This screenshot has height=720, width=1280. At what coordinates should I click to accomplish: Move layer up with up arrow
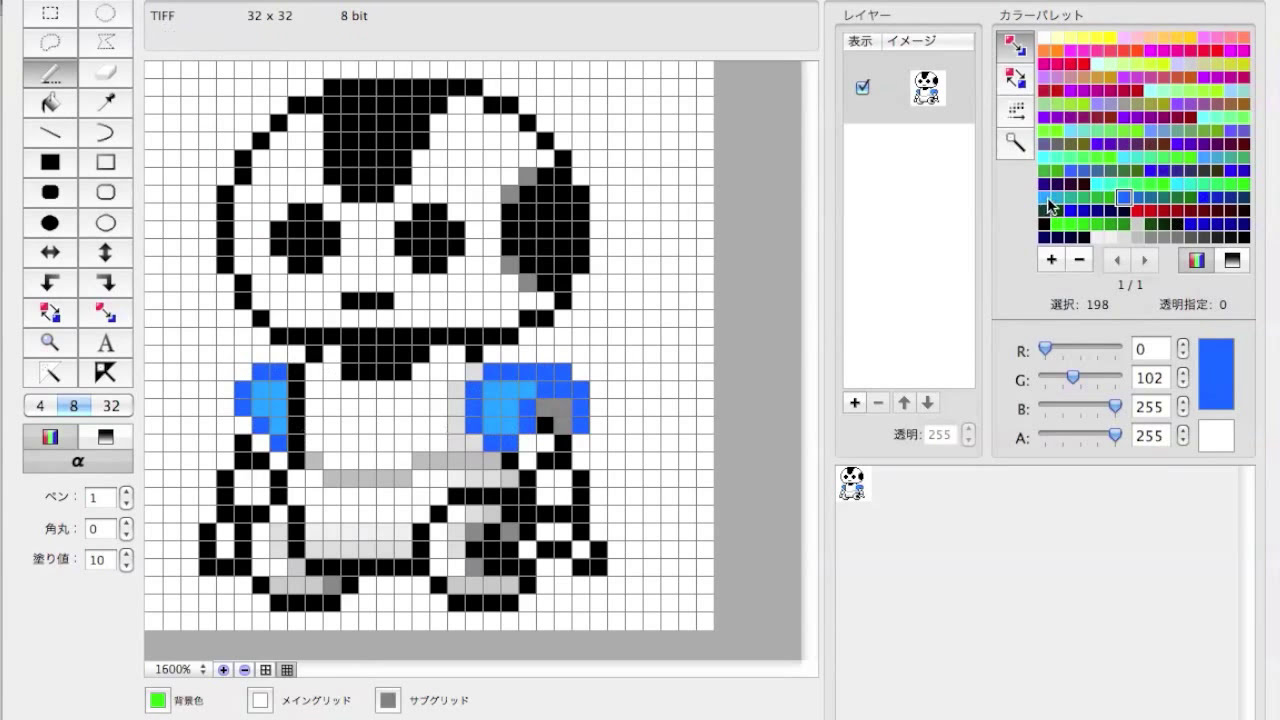click(904, 403)
